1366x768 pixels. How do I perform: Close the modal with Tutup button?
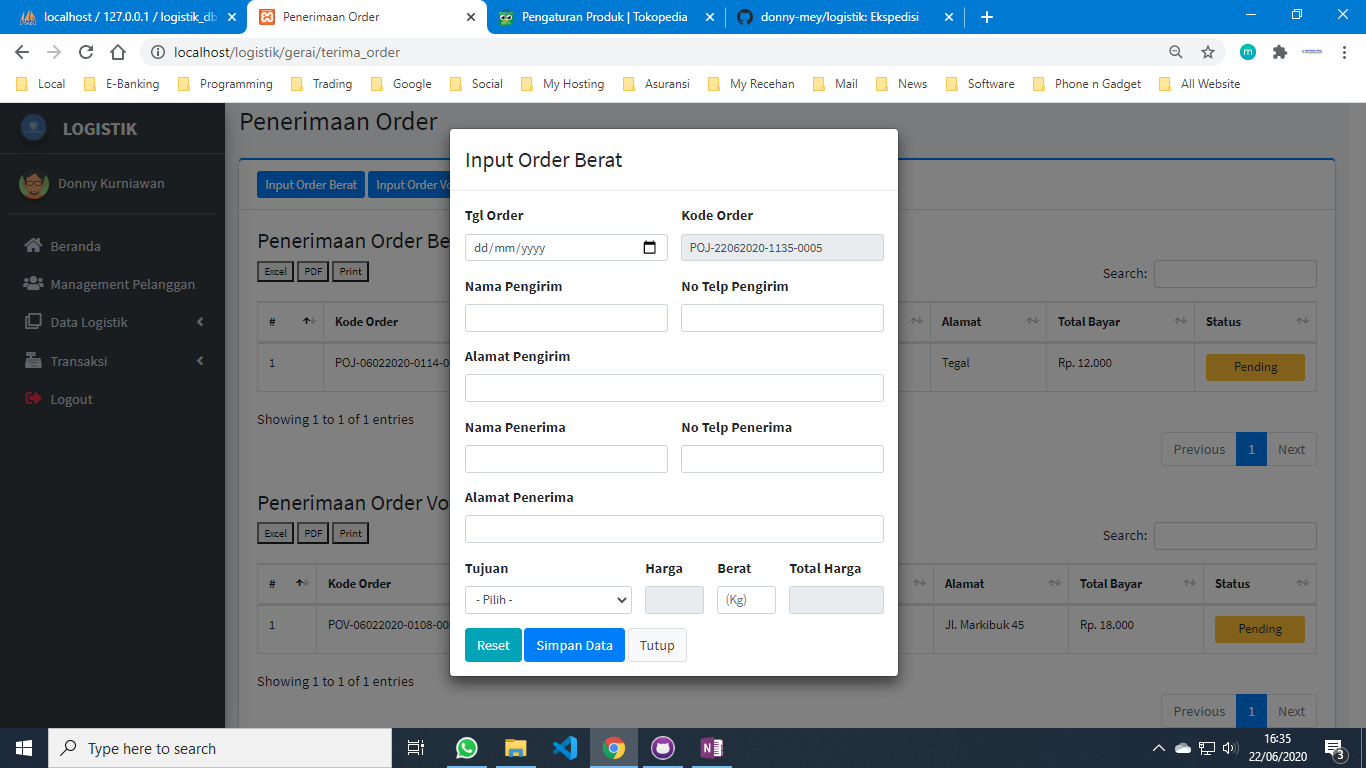coord(657,645)
